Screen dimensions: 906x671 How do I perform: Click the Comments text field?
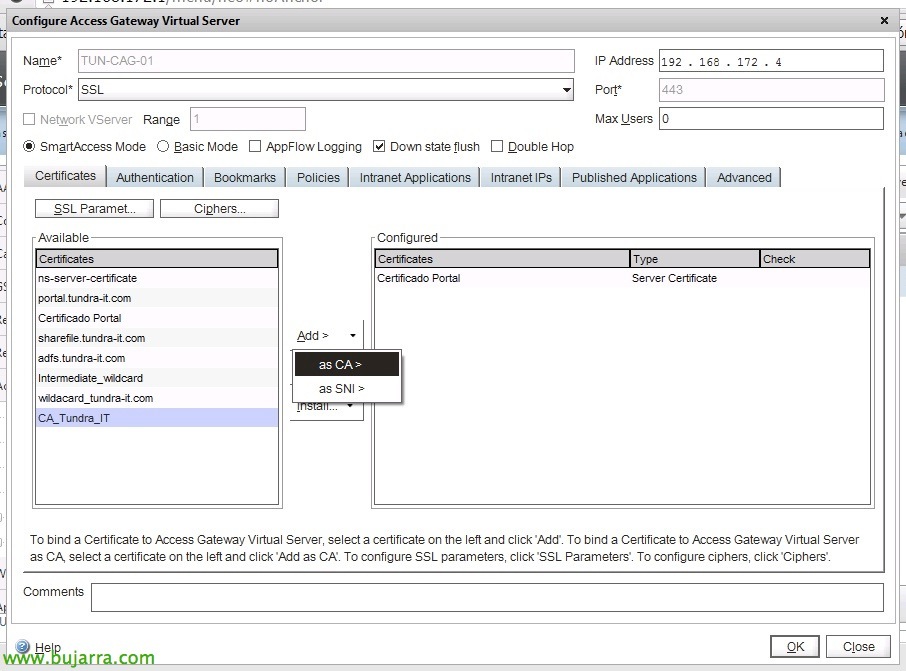tap(487, 597)
